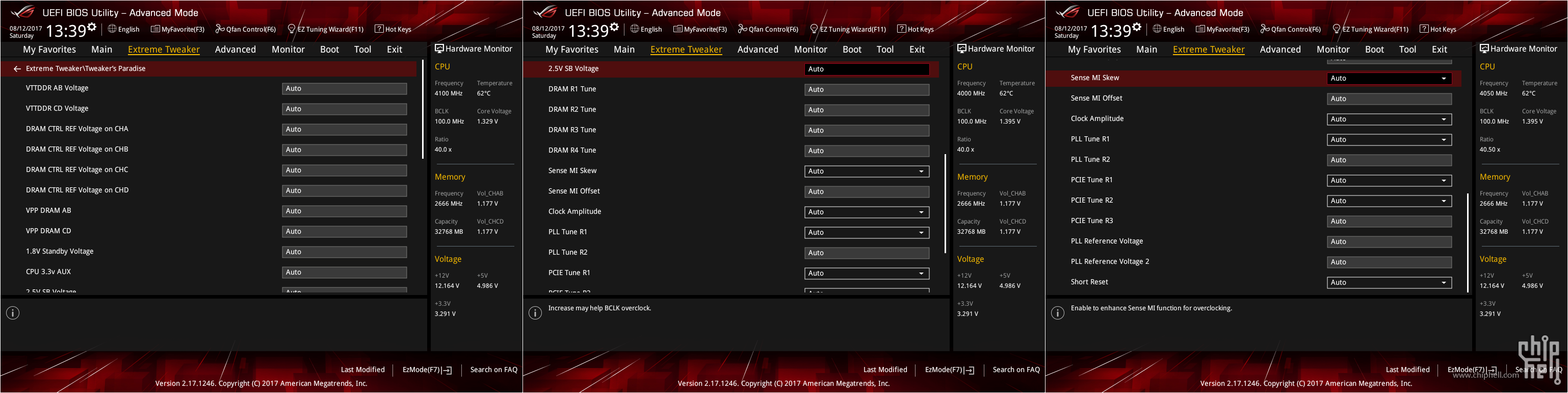This screenshot has width=1568, height=393.
Task: Click 2.5V SB Voltage field in middle screen
Action: pos(867,69)
